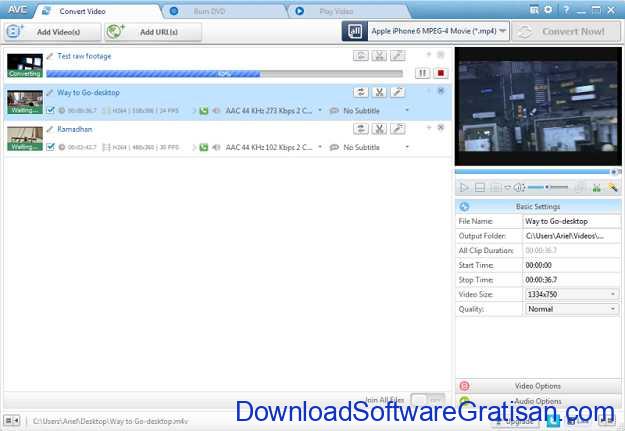
Task: Click the green audio icon in Way to Go-desktop row
Action: [x=204, y=111]
